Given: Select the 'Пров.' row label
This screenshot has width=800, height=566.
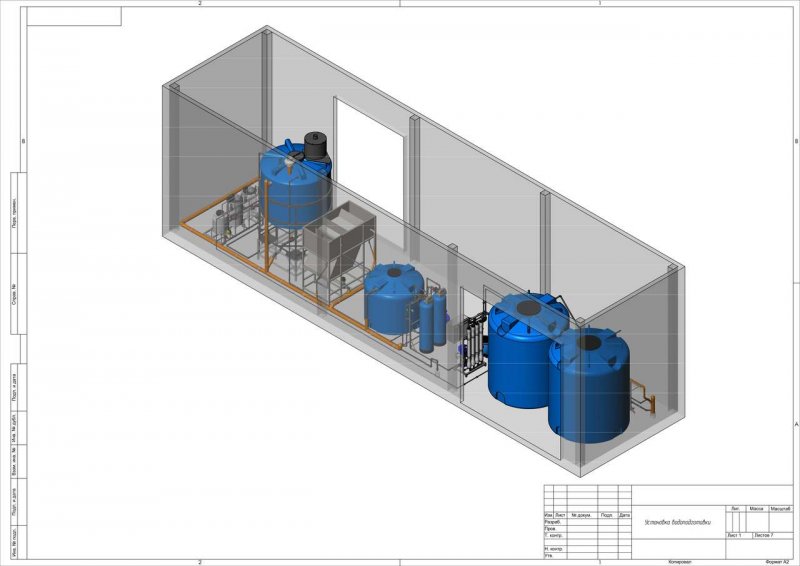Looking at the screenshot, I should click(550, 529).
